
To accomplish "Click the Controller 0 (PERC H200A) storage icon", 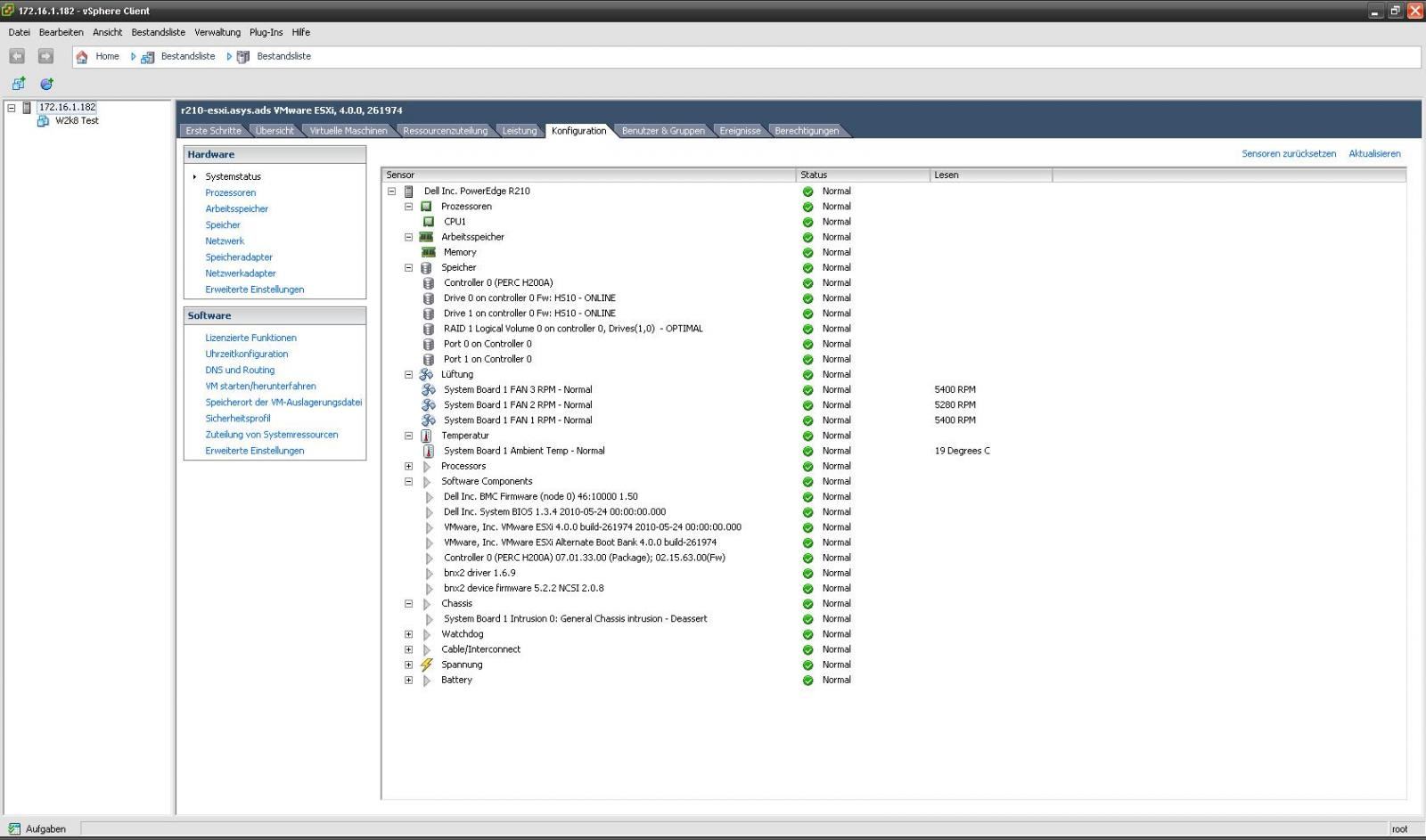I will [x=429, y=283].
